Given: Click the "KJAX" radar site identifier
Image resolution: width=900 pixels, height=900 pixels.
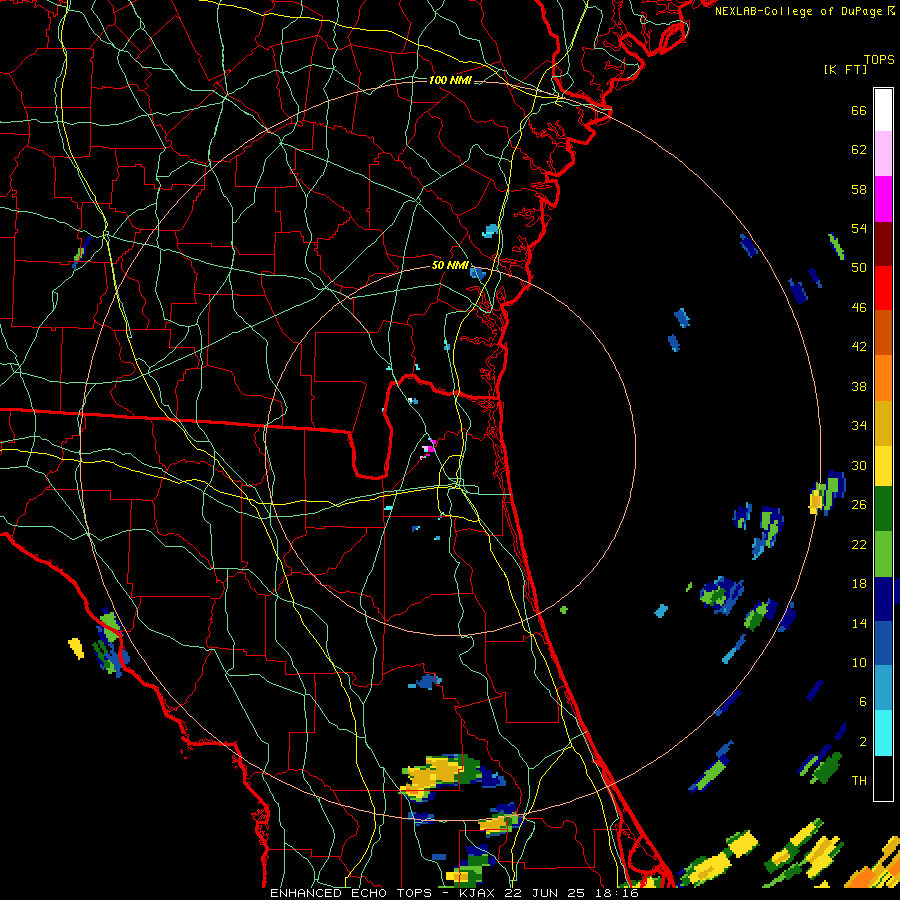Looking at the screenshot, I should (478, 893).
